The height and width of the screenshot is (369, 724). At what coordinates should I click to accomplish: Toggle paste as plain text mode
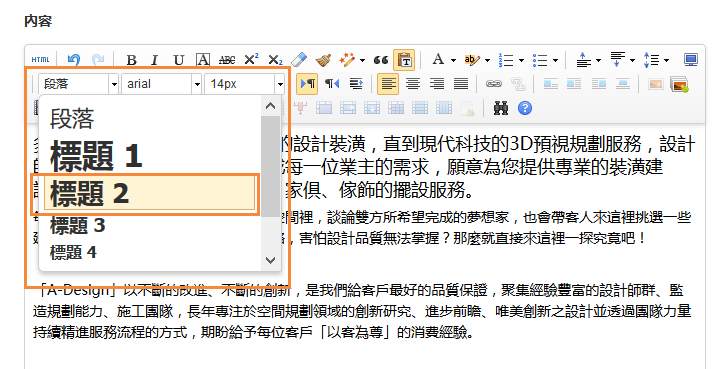click(x=404, y=60)
